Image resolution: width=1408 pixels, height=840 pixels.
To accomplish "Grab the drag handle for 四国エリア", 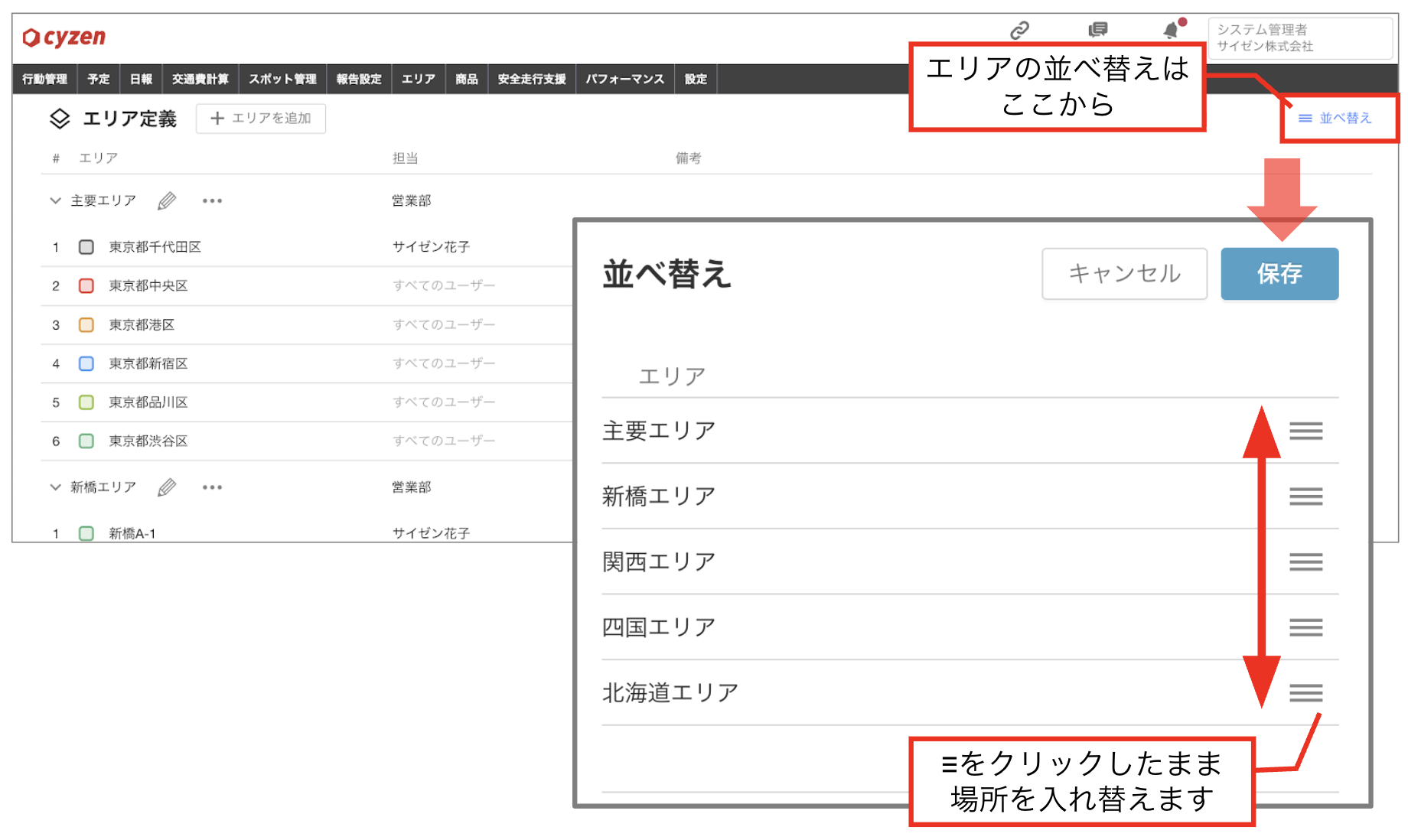I will (1305, 628).
